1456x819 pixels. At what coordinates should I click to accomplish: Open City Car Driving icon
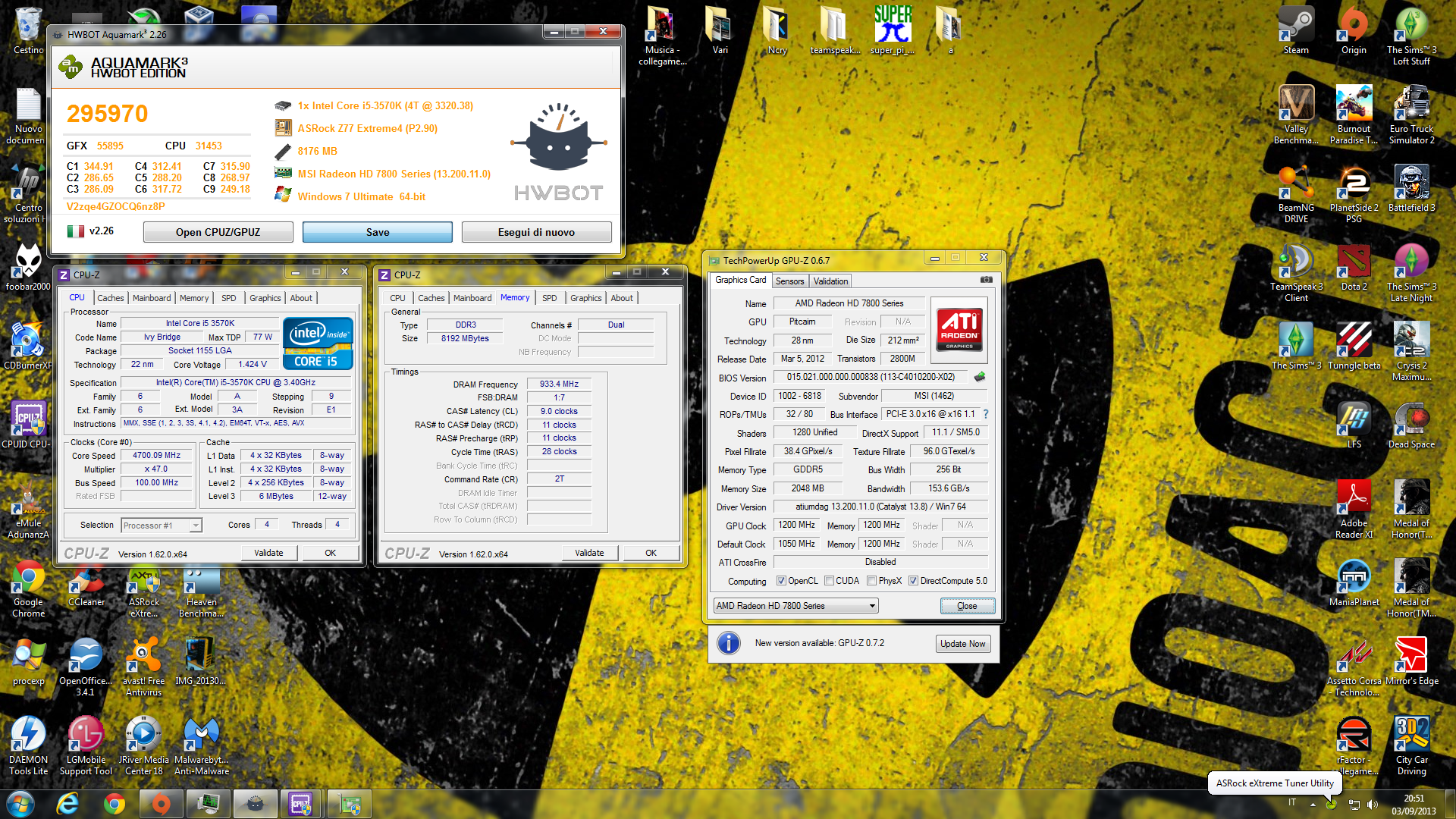point(1411,745)
